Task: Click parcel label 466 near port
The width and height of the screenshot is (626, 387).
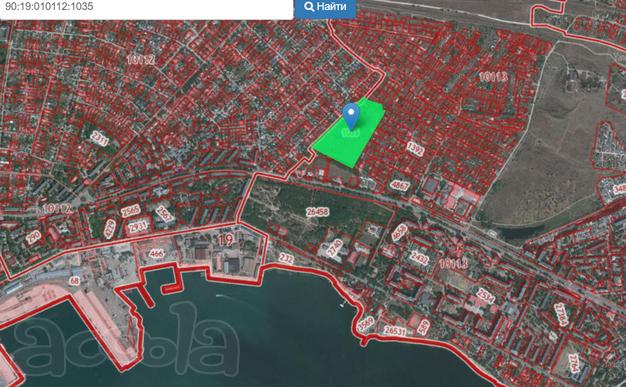Action: (156, 254)
